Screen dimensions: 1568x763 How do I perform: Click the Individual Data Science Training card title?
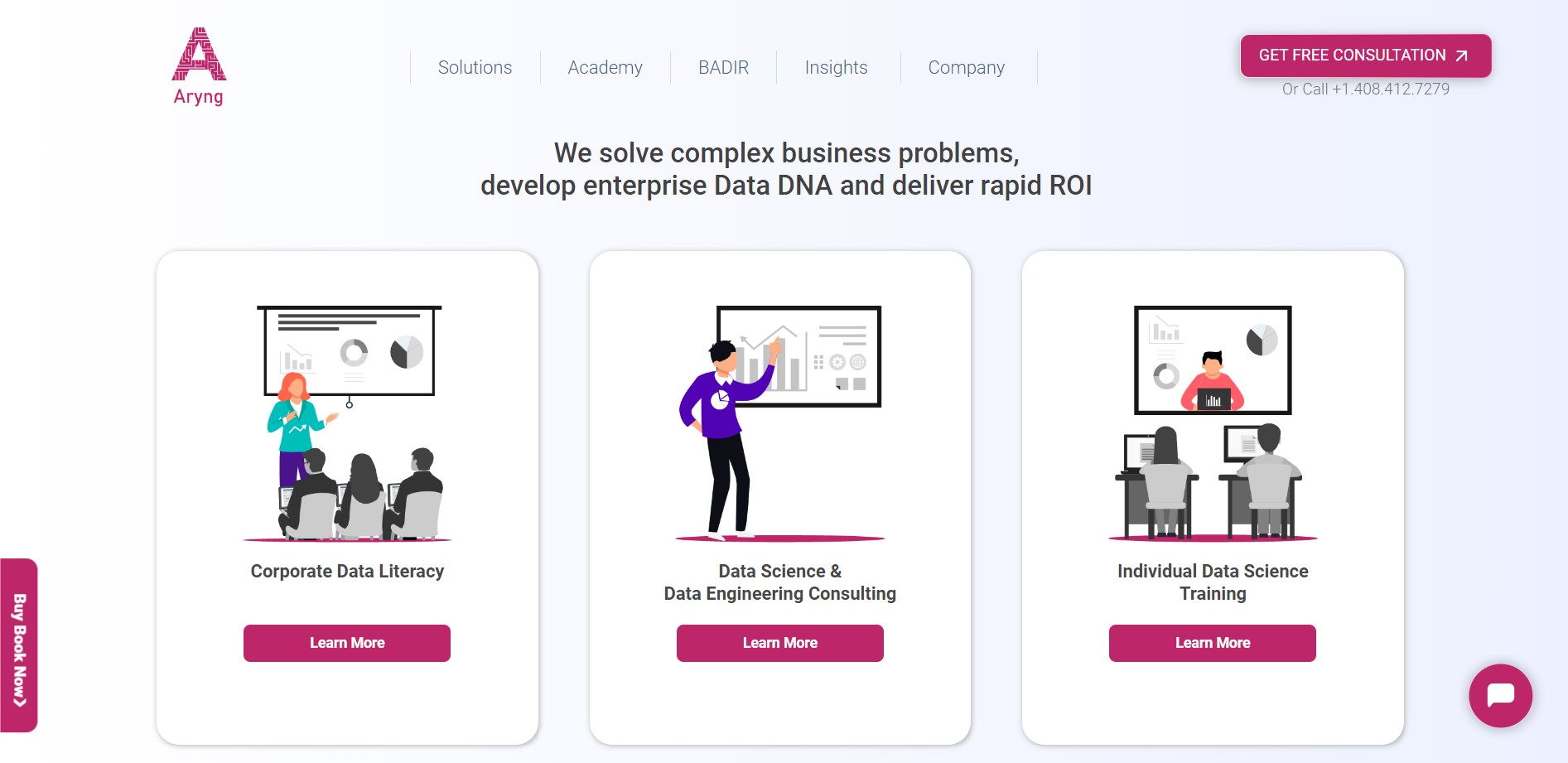pyautogui.click(x=1212, y=582)
